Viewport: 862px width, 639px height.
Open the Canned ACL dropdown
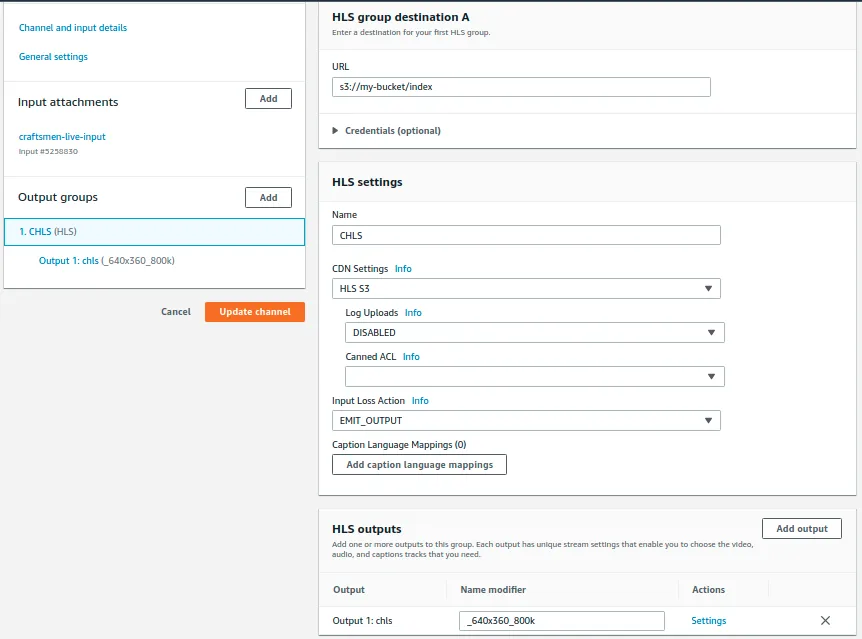[x=534, y=377]
